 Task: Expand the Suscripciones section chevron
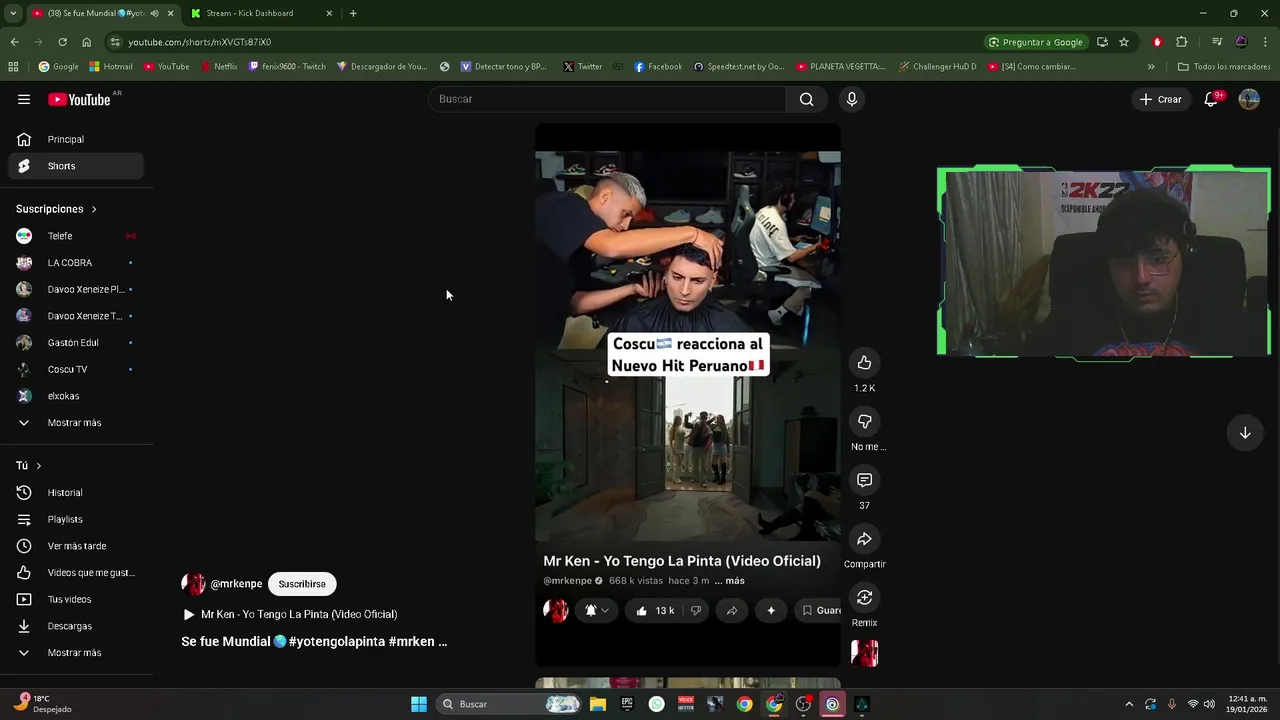[94, 209]
